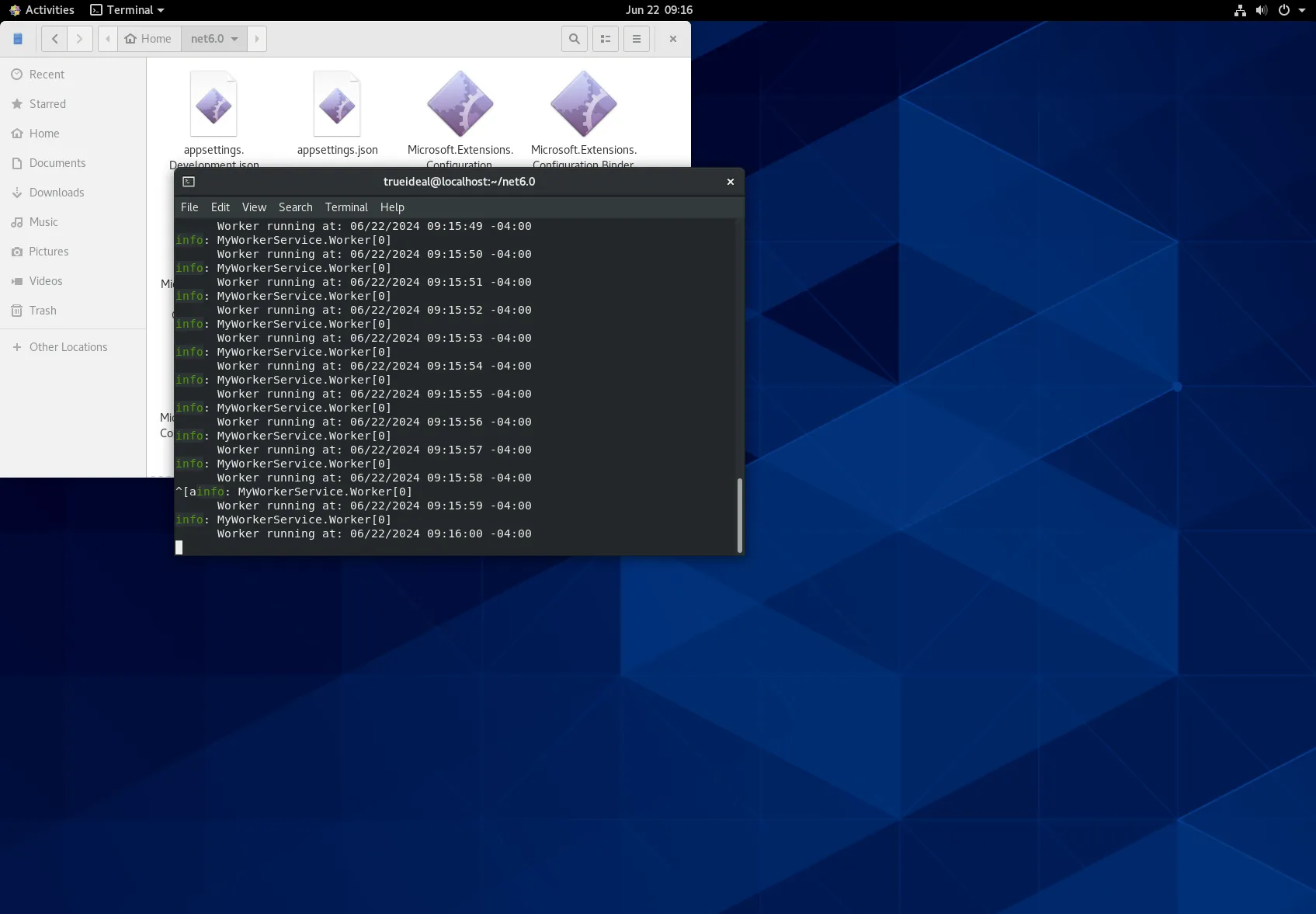This screenshot has width=1316, height=914.
Task: Click terminal line with 09:16:00 timestamp
Action: (x=374, y=534)
